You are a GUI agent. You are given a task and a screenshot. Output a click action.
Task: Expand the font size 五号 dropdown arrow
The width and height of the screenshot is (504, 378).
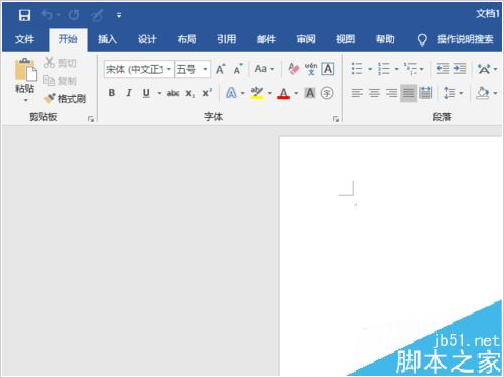pos(205,70)
